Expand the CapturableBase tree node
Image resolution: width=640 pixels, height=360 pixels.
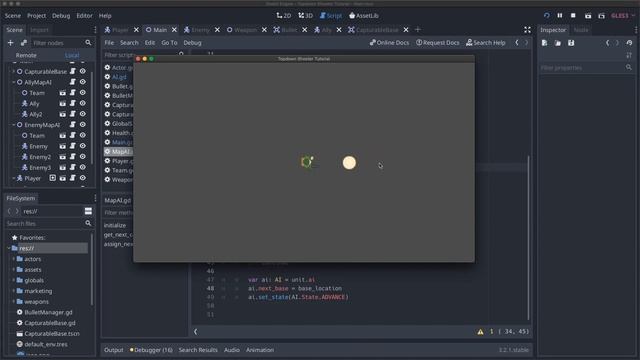click(13, 71)
